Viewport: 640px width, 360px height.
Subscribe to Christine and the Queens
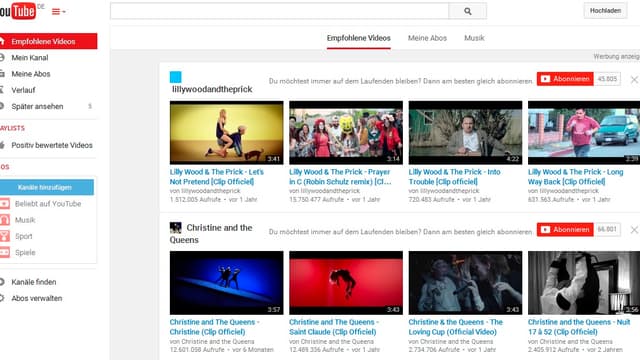[x=565, y=229]
